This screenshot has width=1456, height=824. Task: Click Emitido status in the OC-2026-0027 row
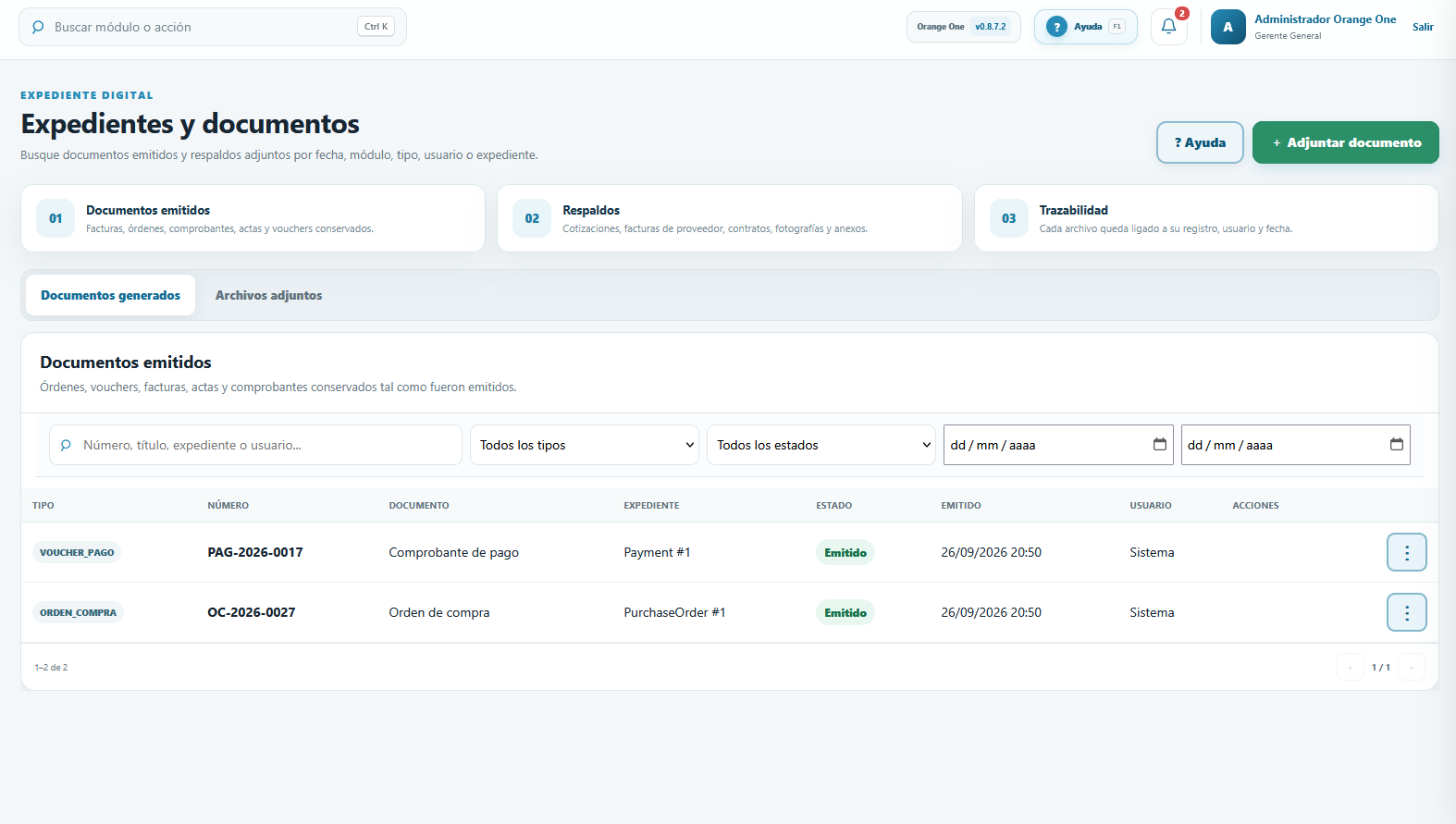pyautogui.click(x=845, y=612)
